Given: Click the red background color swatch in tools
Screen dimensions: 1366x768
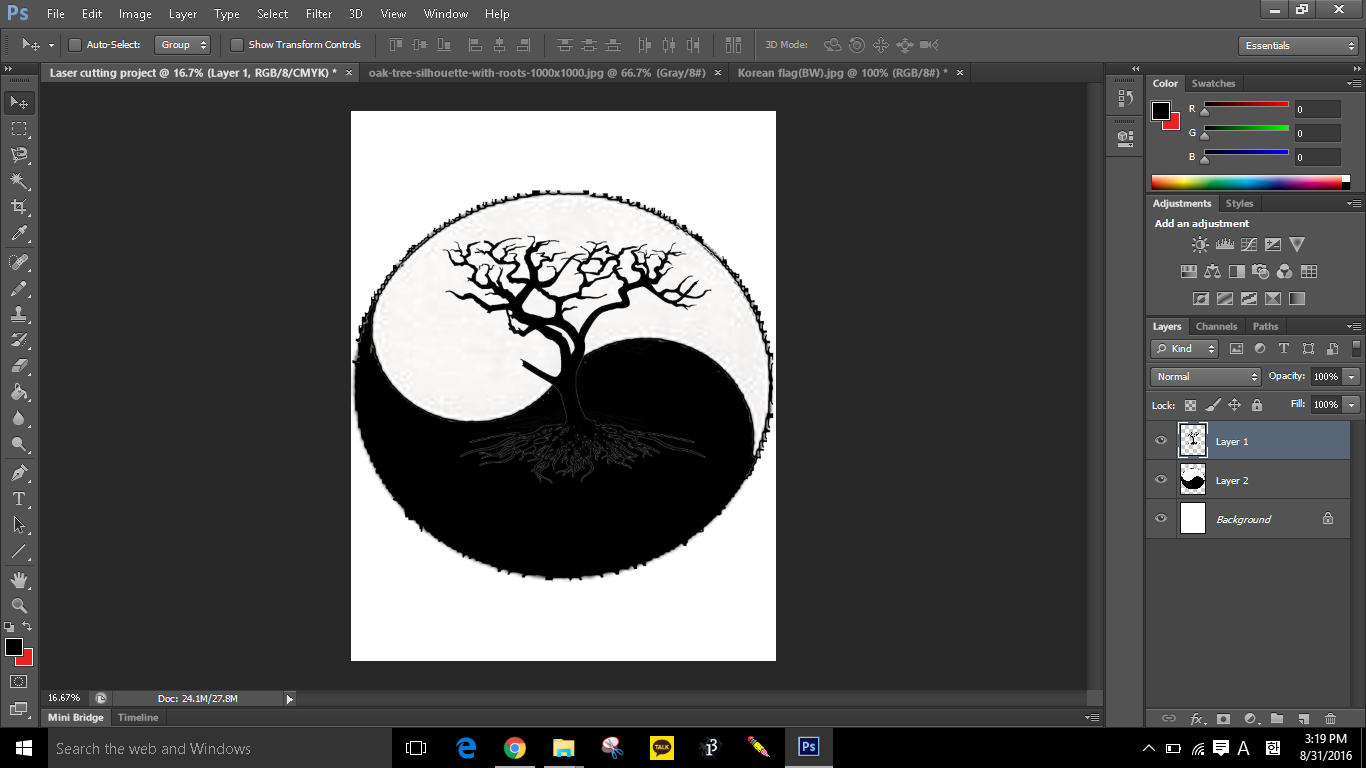Looking at the screenshot, I should [26, 658].
